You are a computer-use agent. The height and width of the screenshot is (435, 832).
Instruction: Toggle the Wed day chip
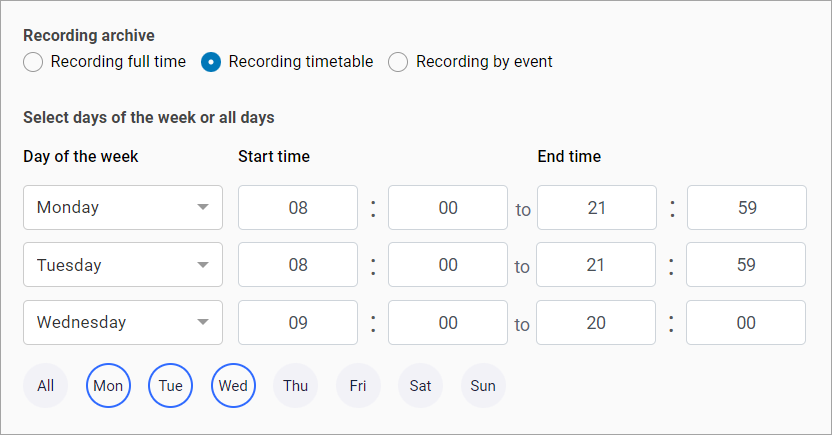click(233, 386)
